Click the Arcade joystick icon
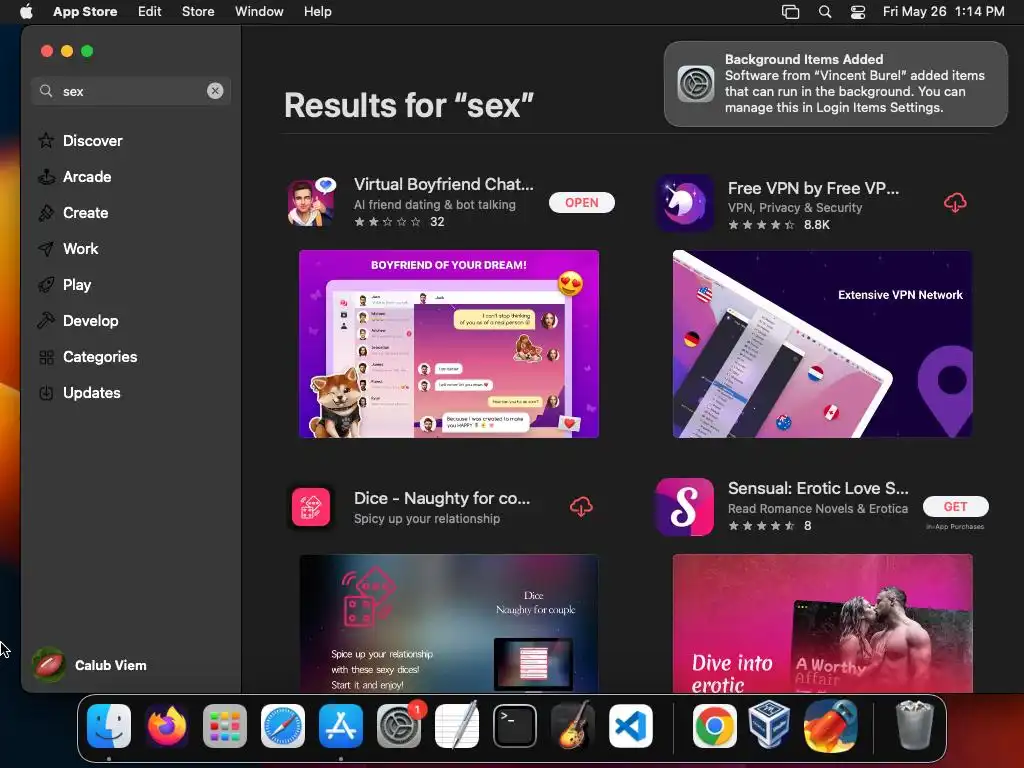 click(46, 176)
